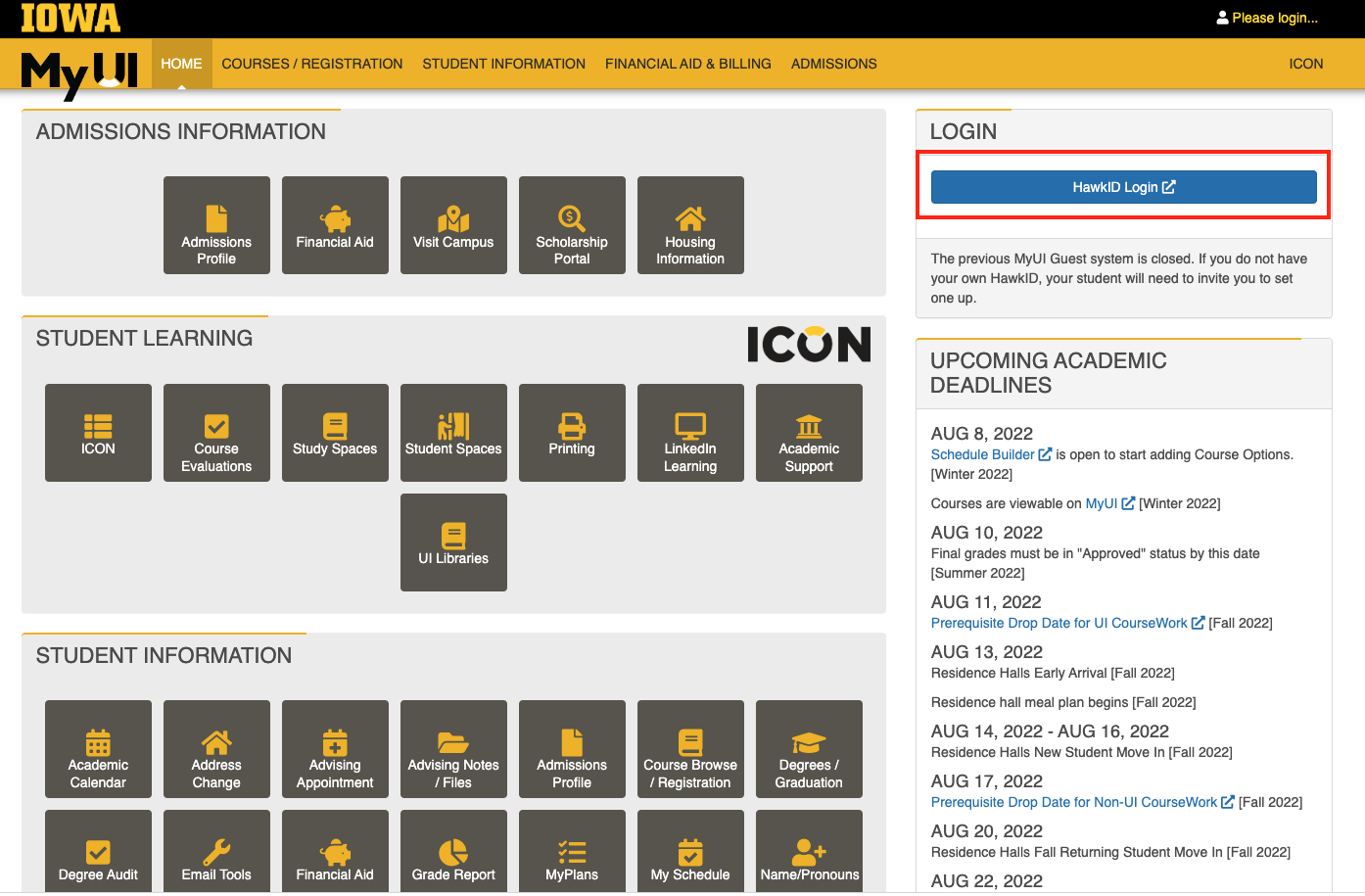Click the ICON logo in Student Learning header

[809, 344]
